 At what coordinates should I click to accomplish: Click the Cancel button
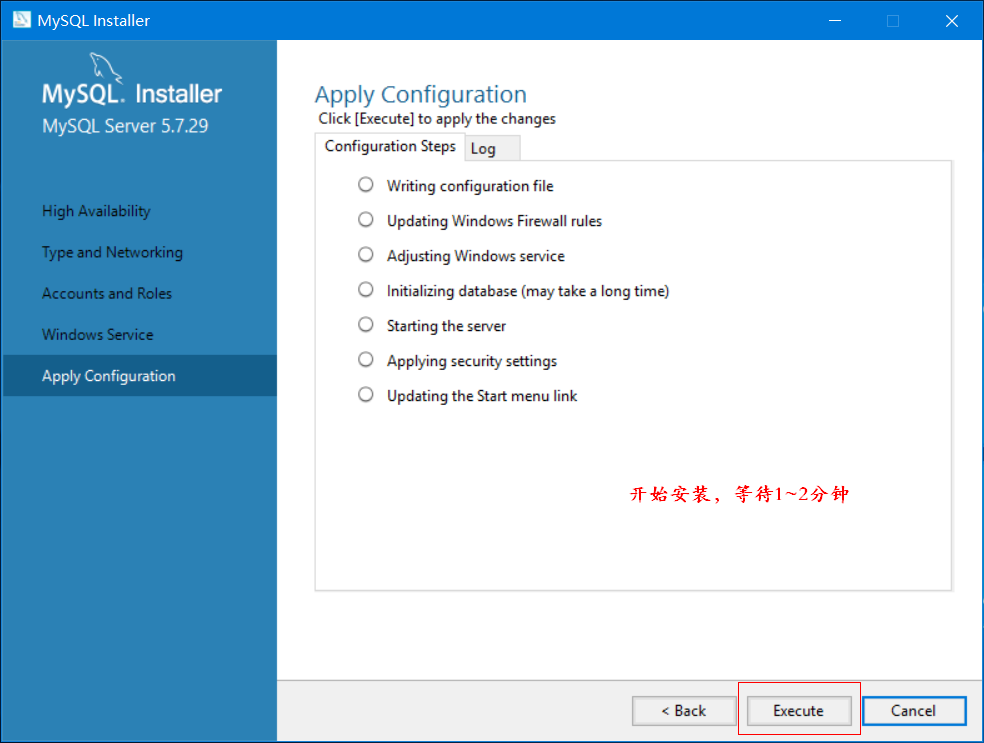click(914, 710)
